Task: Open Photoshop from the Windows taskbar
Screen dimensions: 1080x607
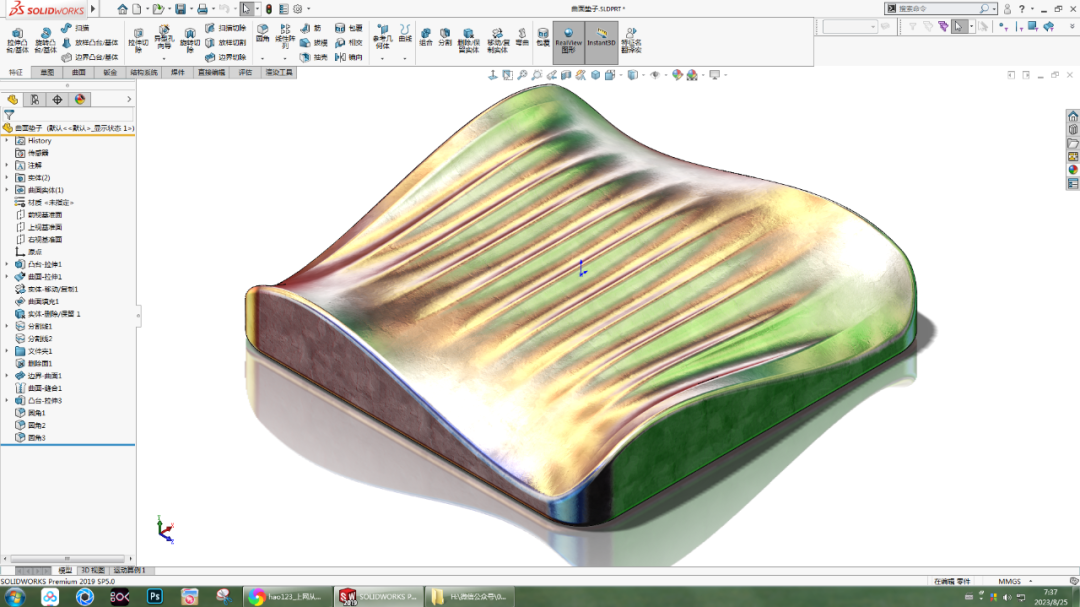Action: tap(154, 595)
